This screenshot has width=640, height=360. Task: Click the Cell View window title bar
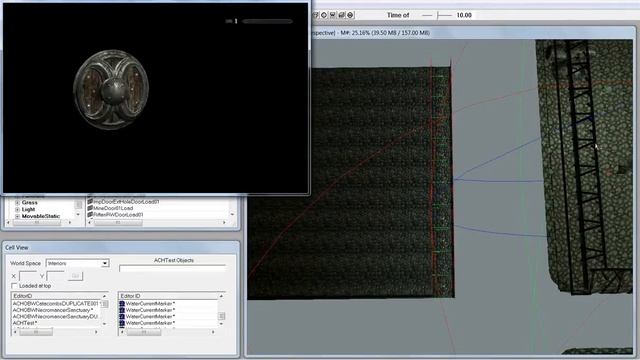click(x=120, y=247)
